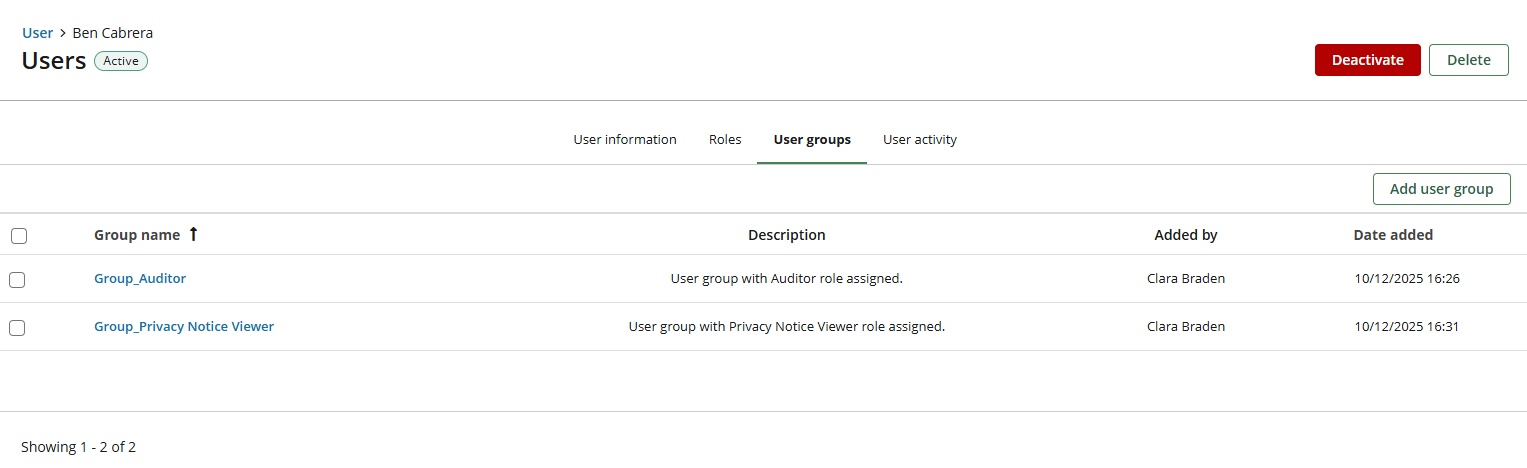The image size is (1527, 468).
Task: Click the Group name sort arrow icon
Action: coord(194,234)
